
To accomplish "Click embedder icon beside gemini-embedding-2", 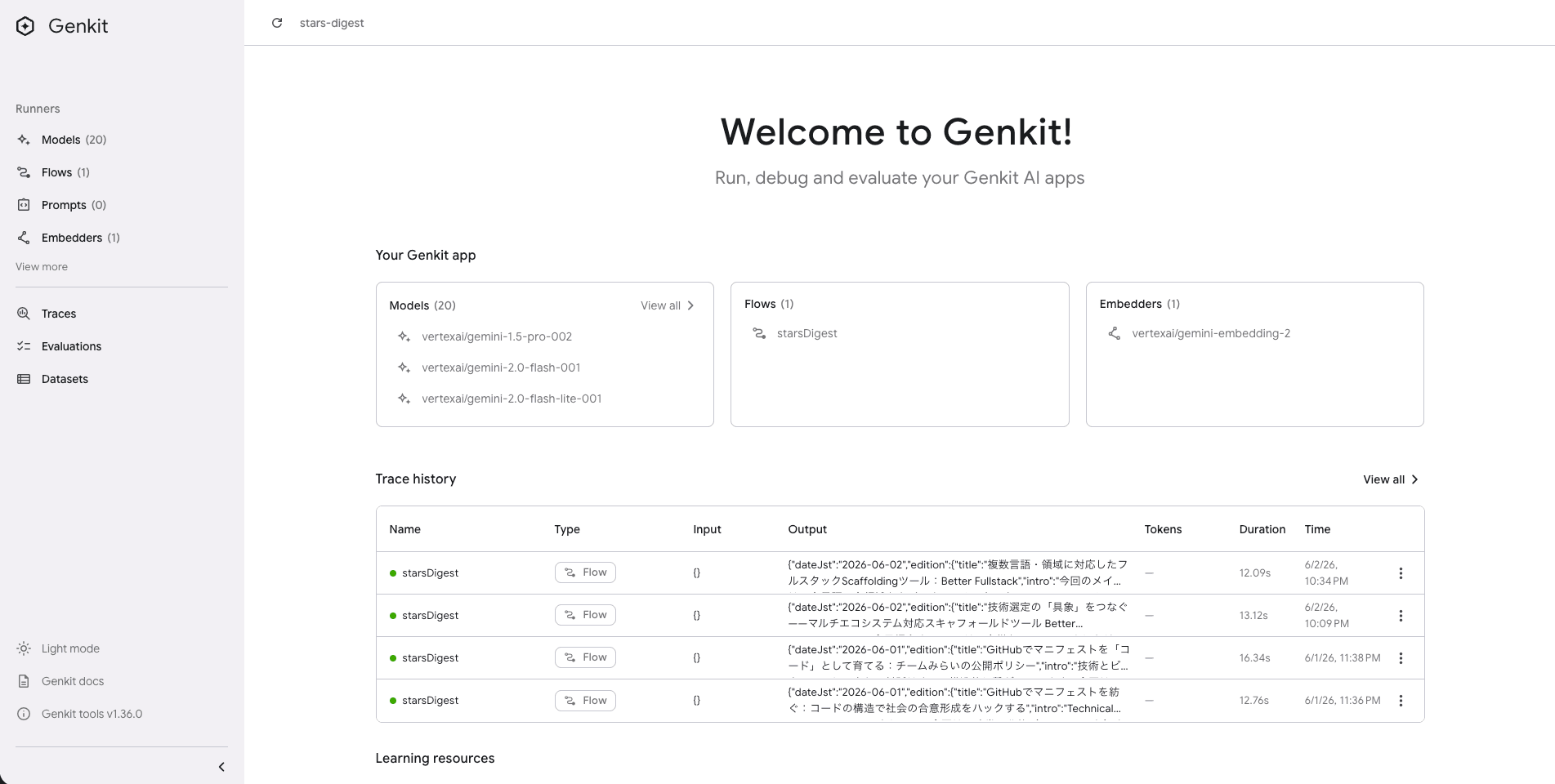I will [x=1114, y=333].
